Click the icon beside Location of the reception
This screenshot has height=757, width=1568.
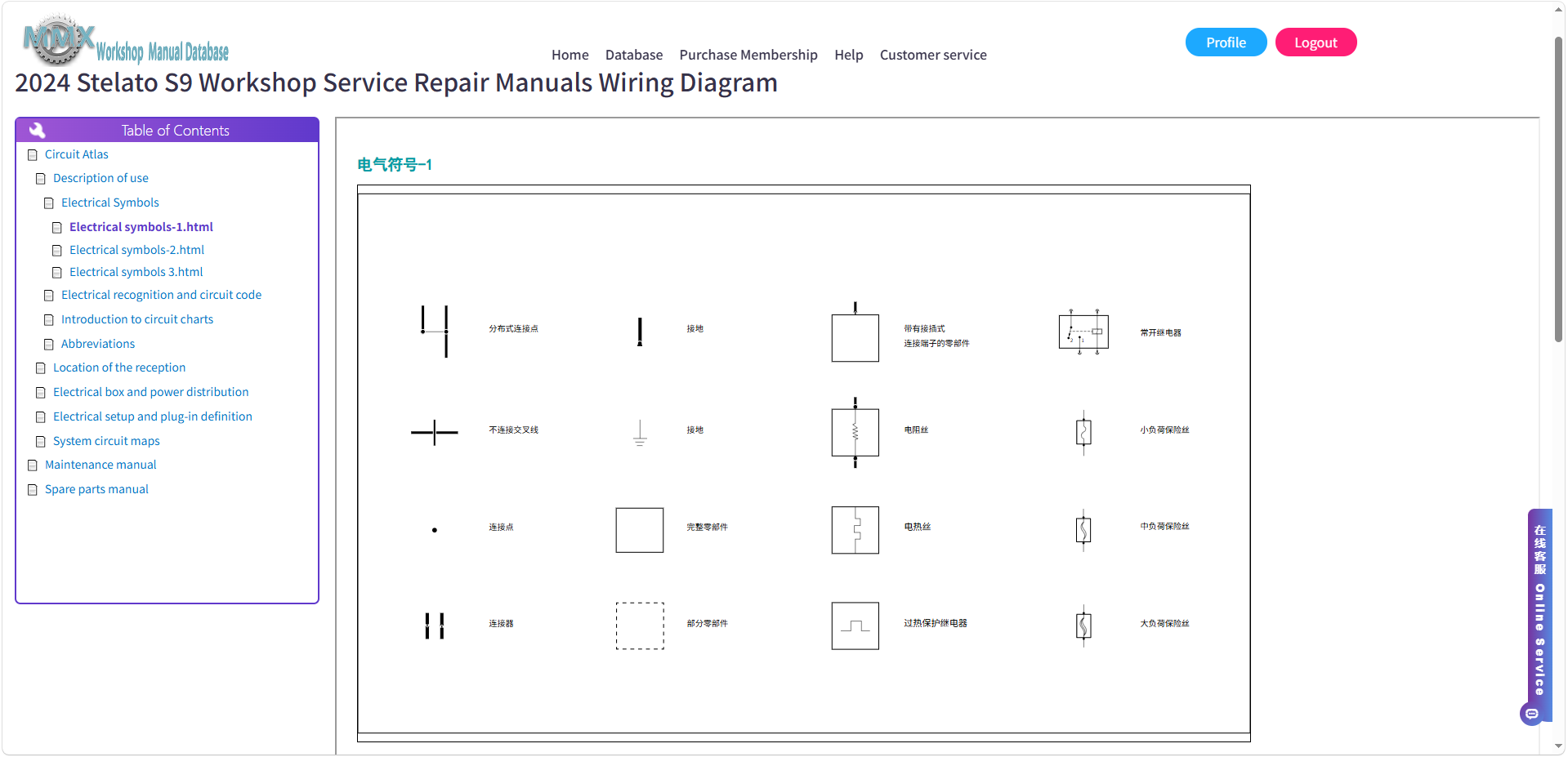click(41, 368)
